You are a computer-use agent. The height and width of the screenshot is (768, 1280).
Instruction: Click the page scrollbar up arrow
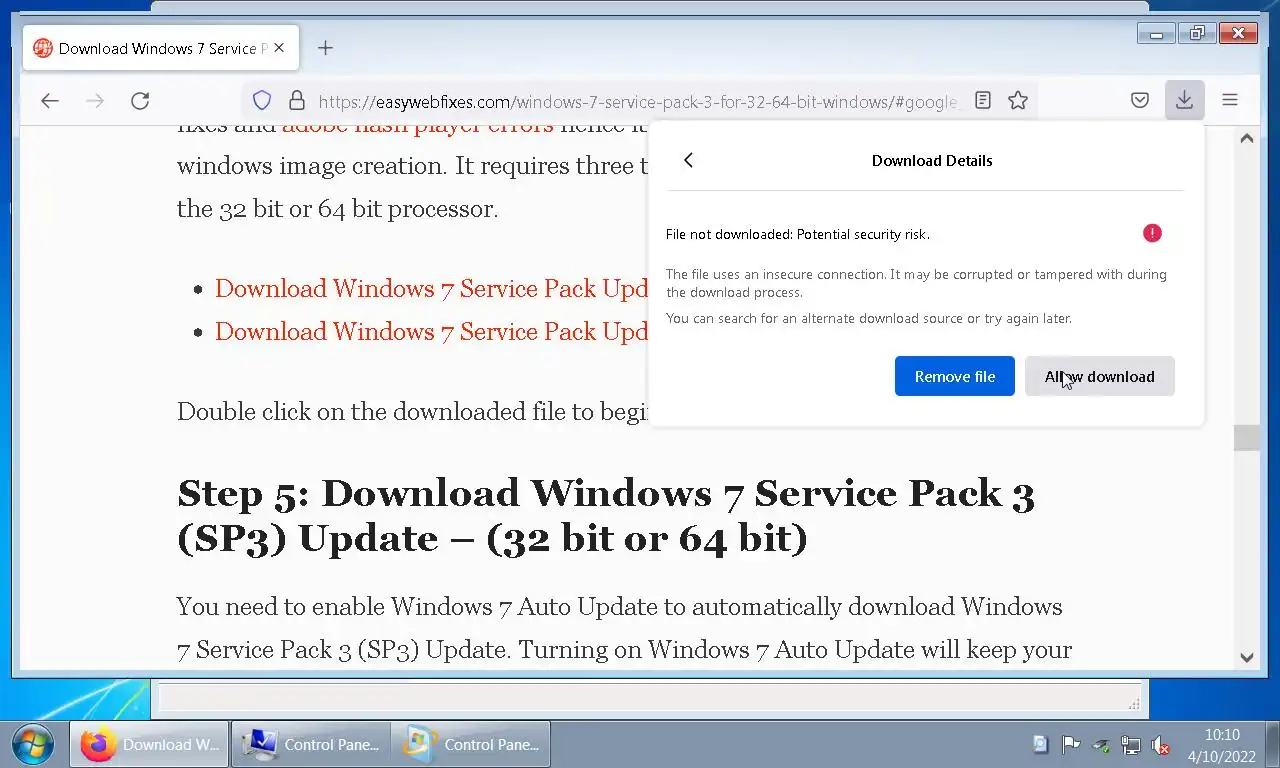tap(1247, 138)
